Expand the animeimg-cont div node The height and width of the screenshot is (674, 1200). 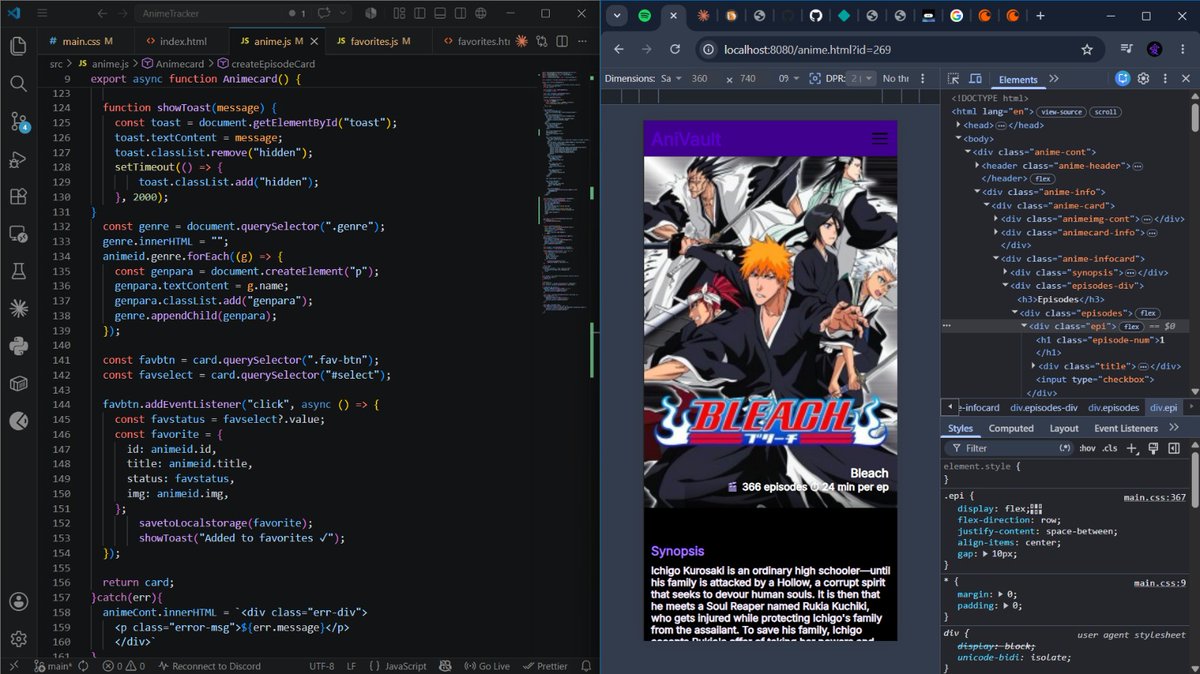[996, 219]
